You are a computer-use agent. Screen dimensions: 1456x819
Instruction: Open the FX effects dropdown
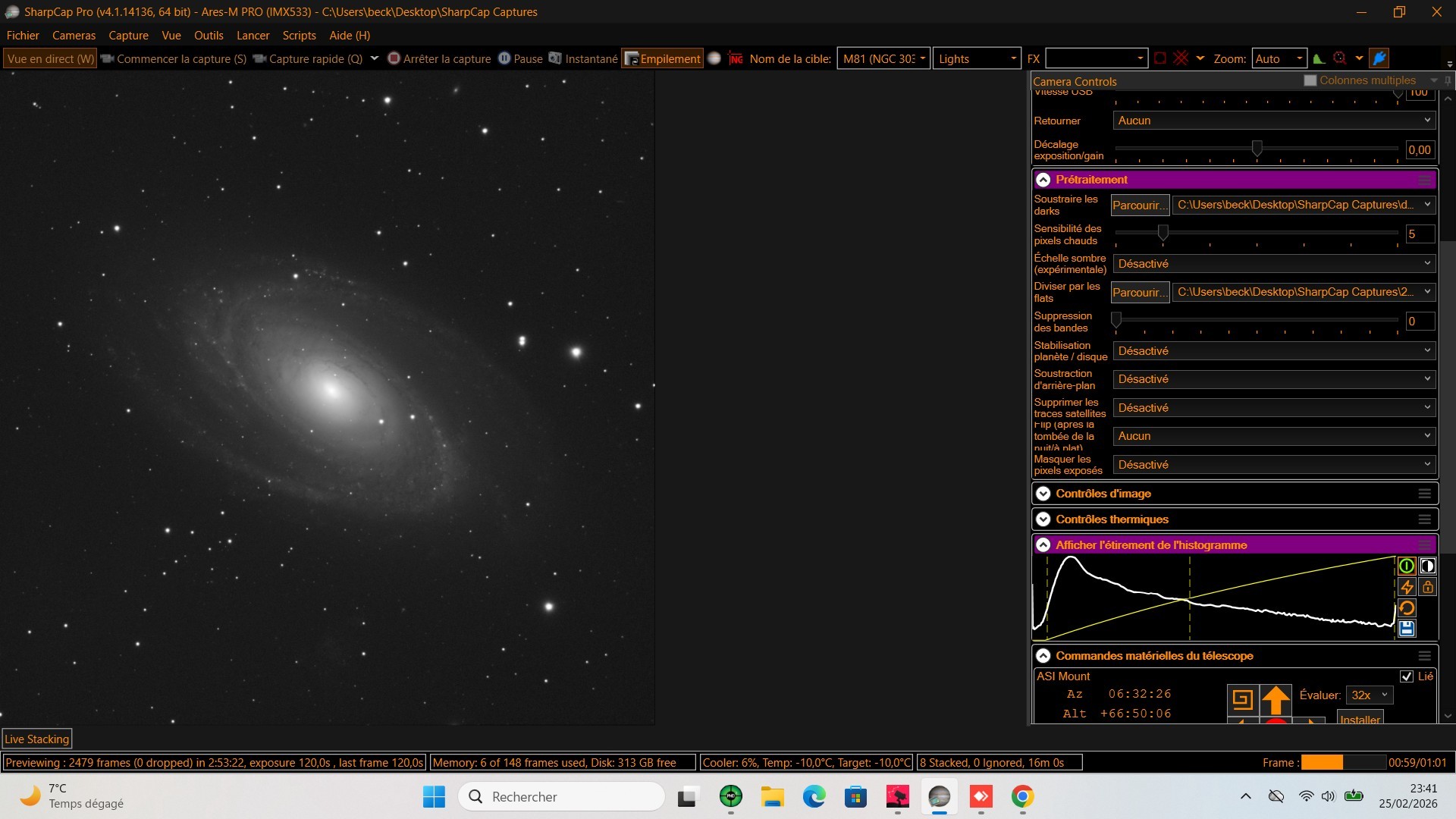[1096, 58]
